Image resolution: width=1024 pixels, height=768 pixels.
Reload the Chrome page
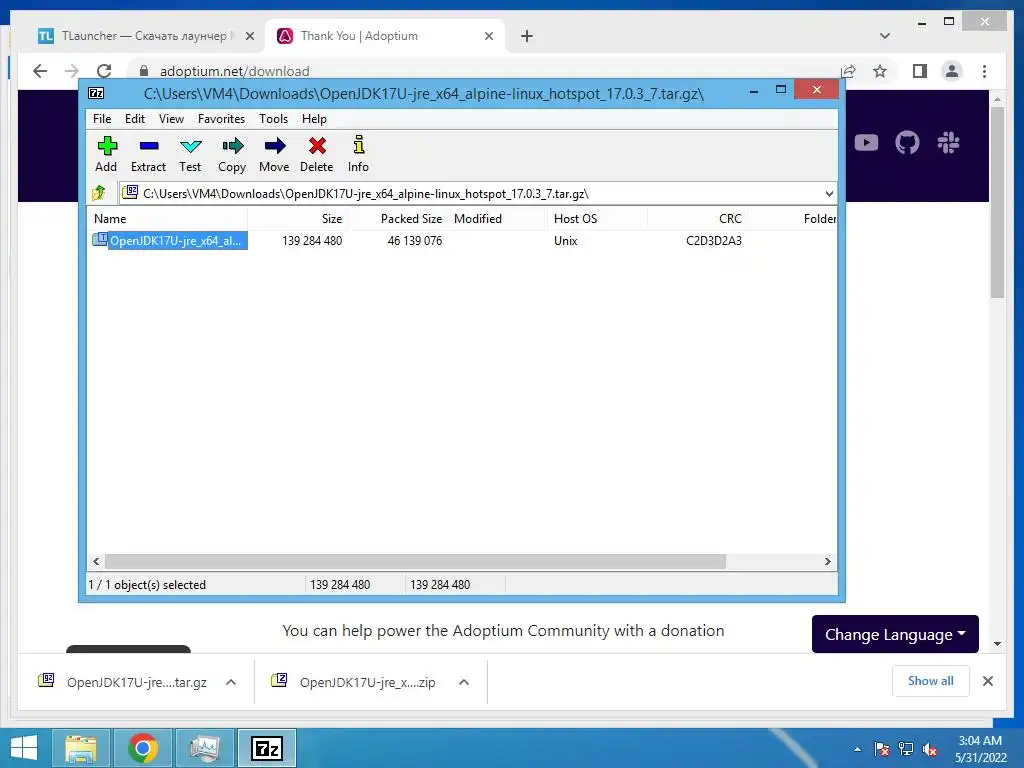[x=104, y=71]
